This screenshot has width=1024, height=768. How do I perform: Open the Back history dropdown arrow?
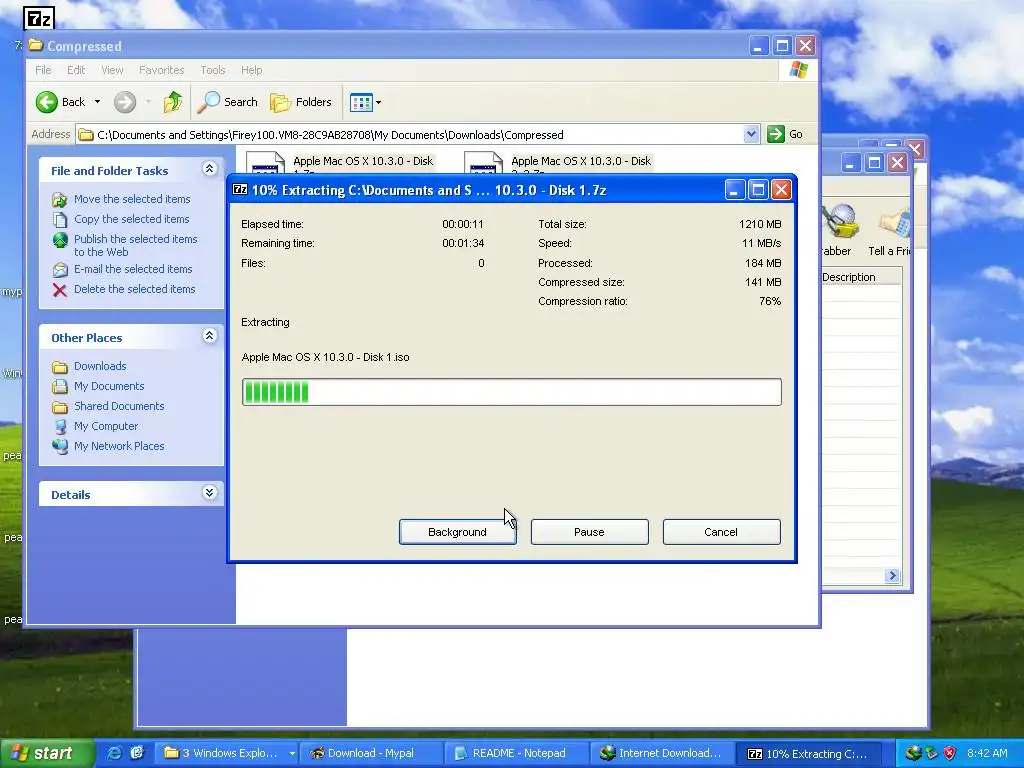[97, 102]
